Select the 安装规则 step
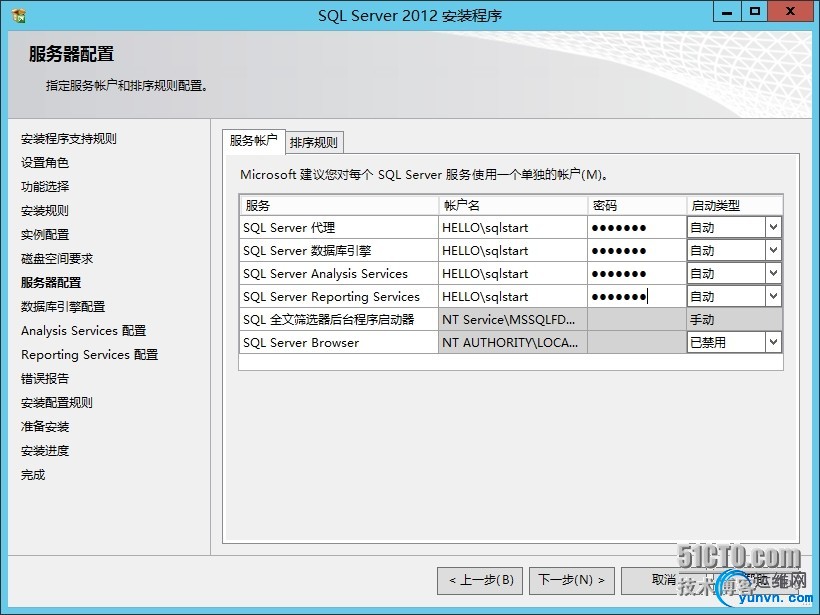820x615 pixels. click(x=45, y=211)
